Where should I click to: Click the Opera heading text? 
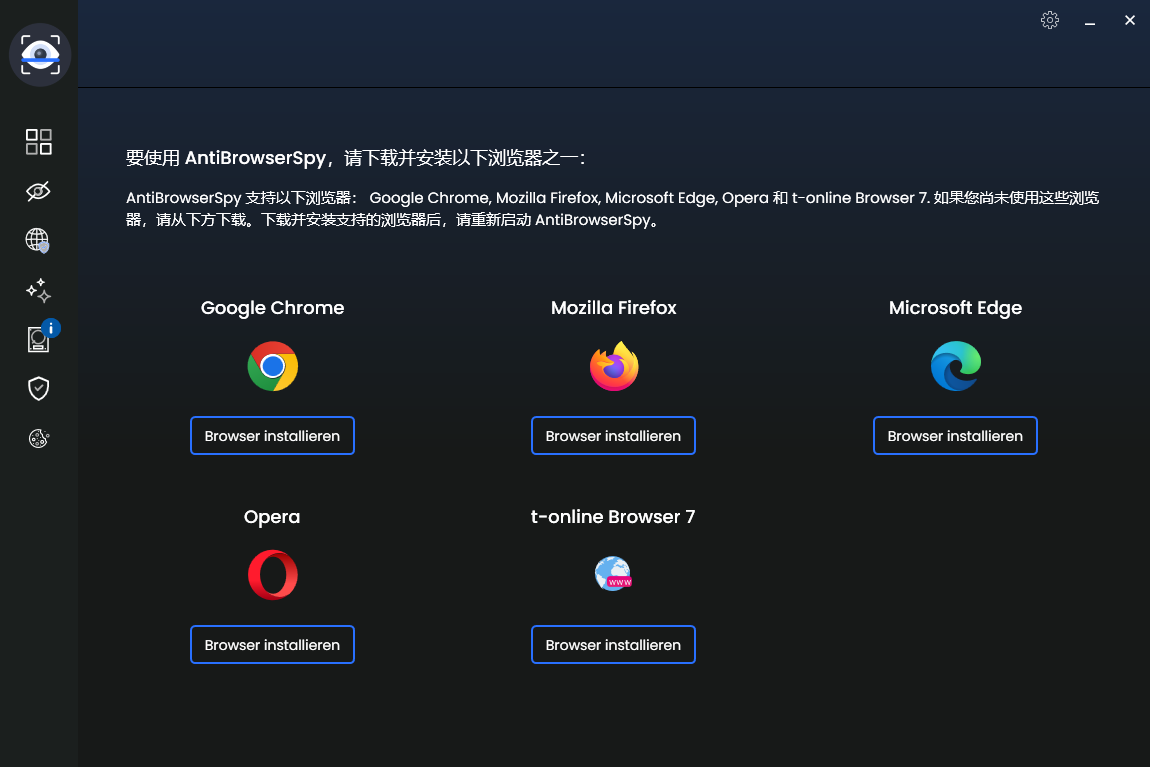point(272,517)
